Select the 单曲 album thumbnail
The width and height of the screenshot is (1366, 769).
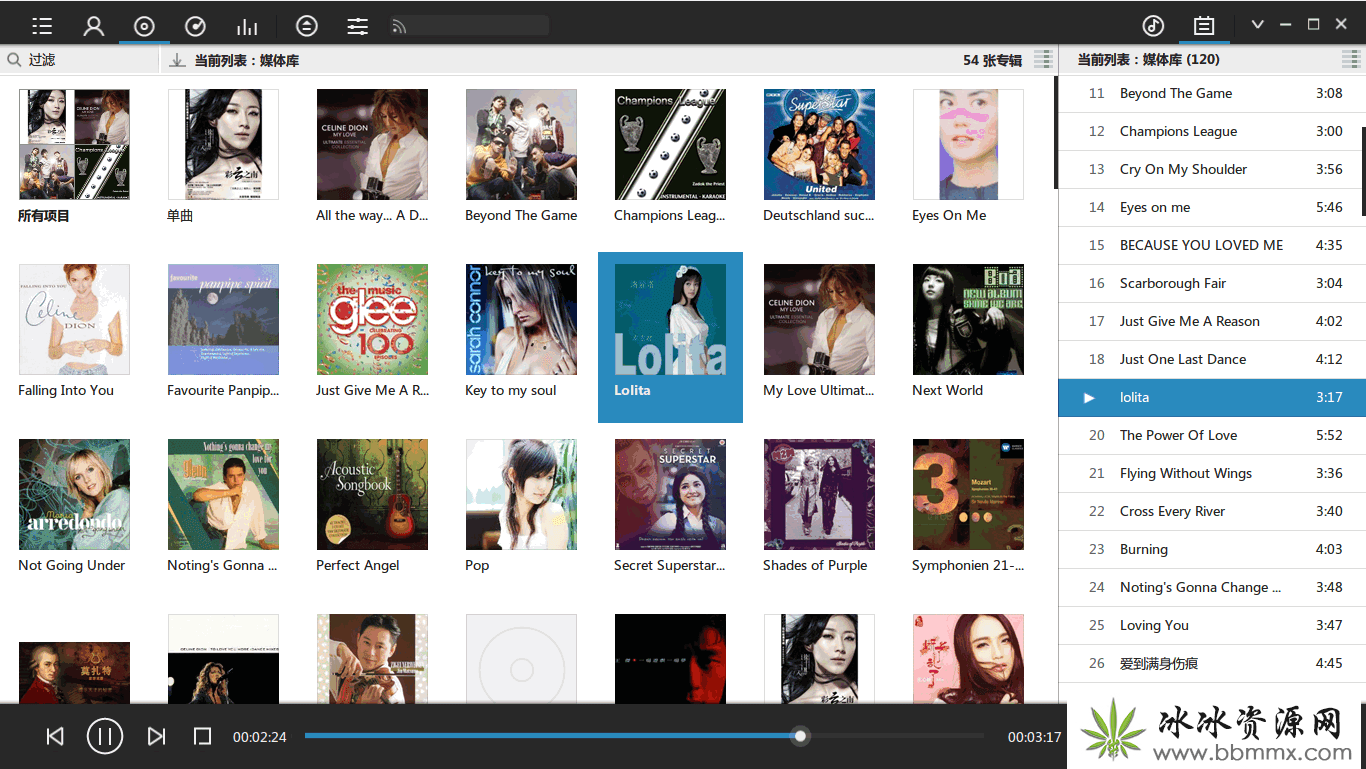(x=223, y=145)
